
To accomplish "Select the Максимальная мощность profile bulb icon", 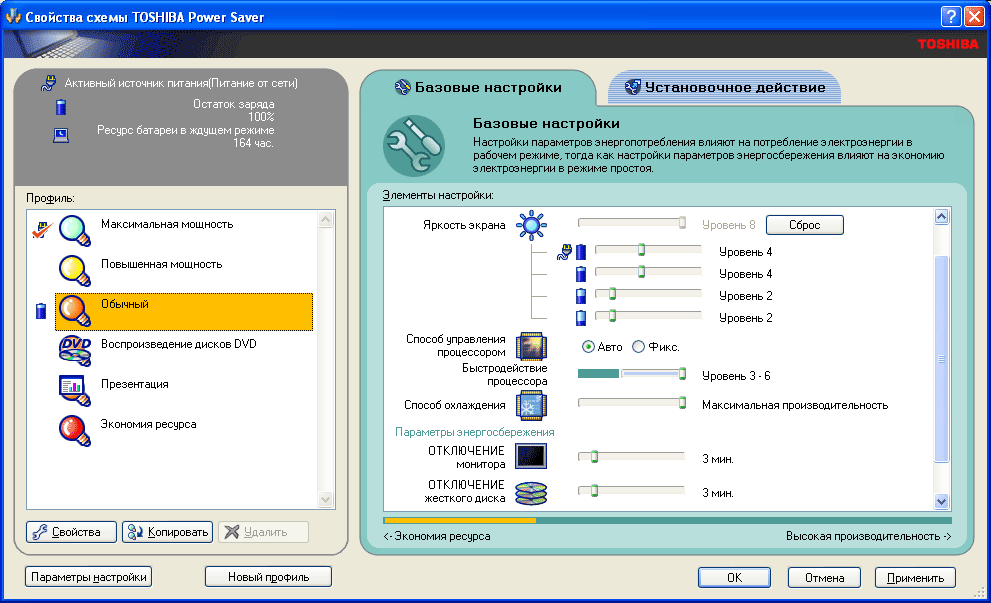I will point(75,231).
